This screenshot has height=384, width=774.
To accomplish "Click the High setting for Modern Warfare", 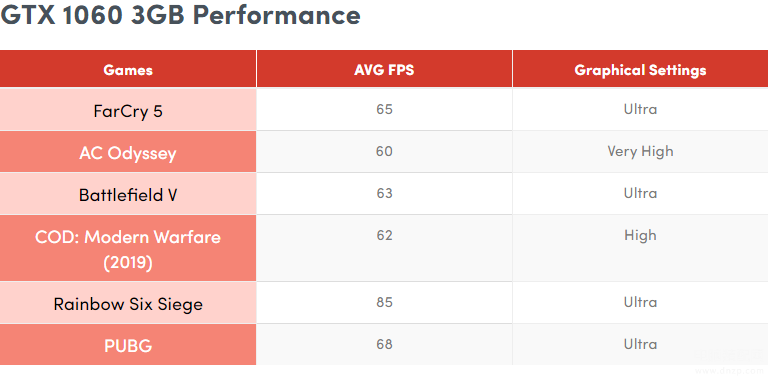I will tap(640, 235).
